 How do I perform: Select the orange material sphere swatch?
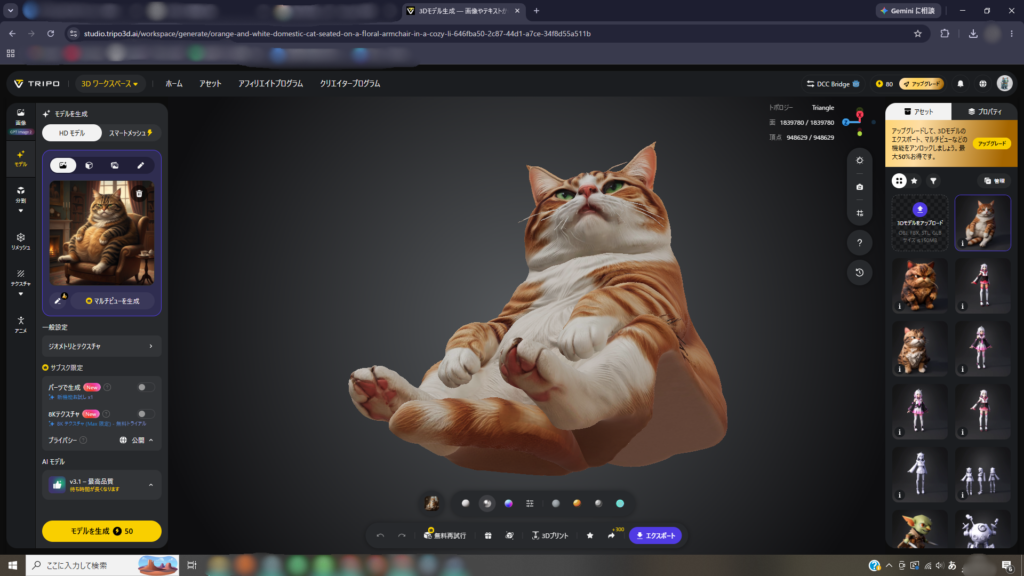tap(577, 504)
